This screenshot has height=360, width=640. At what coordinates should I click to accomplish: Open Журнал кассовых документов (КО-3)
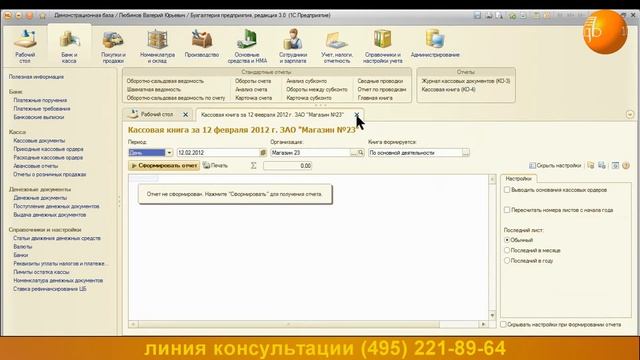click(466, 81)
